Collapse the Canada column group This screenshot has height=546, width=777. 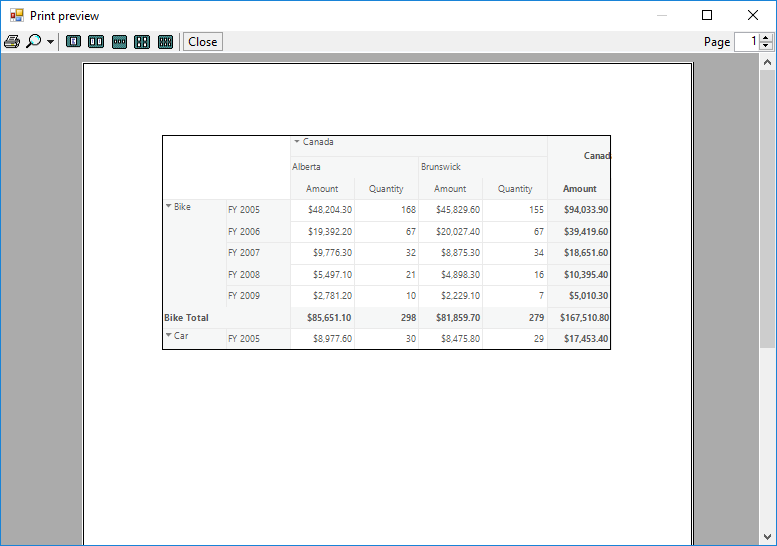(x=297, y=142)
